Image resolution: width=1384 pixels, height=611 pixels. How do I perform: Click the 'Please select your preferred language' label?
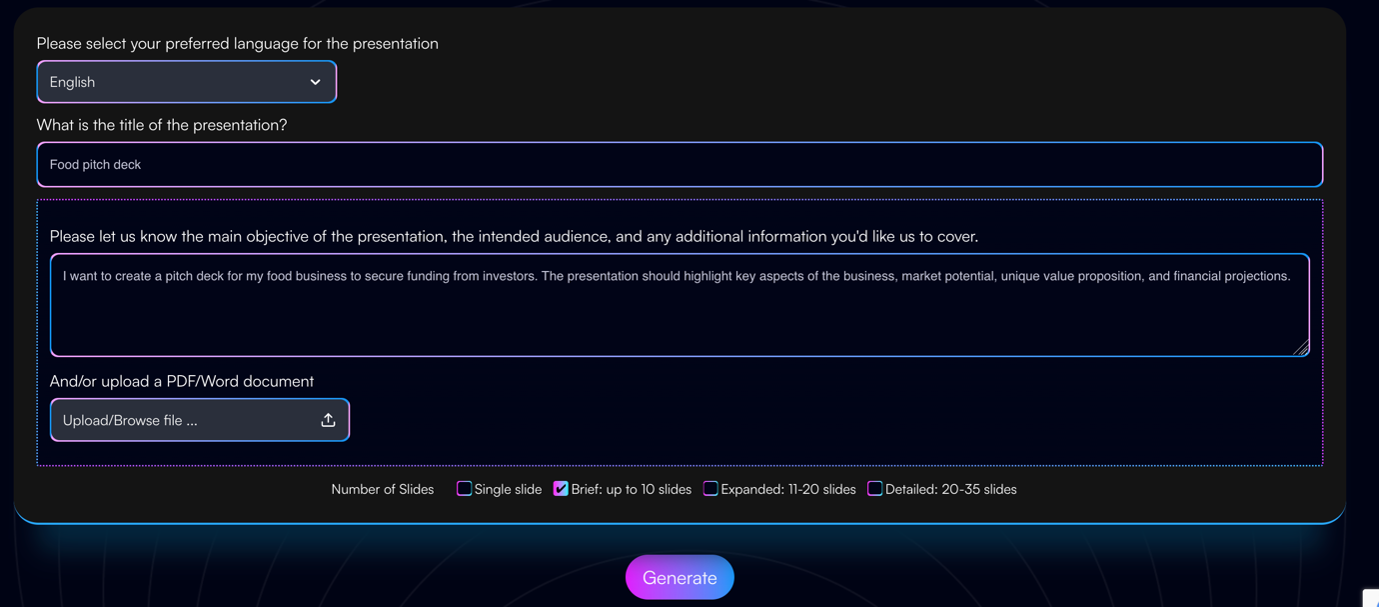tap(238, 44)
